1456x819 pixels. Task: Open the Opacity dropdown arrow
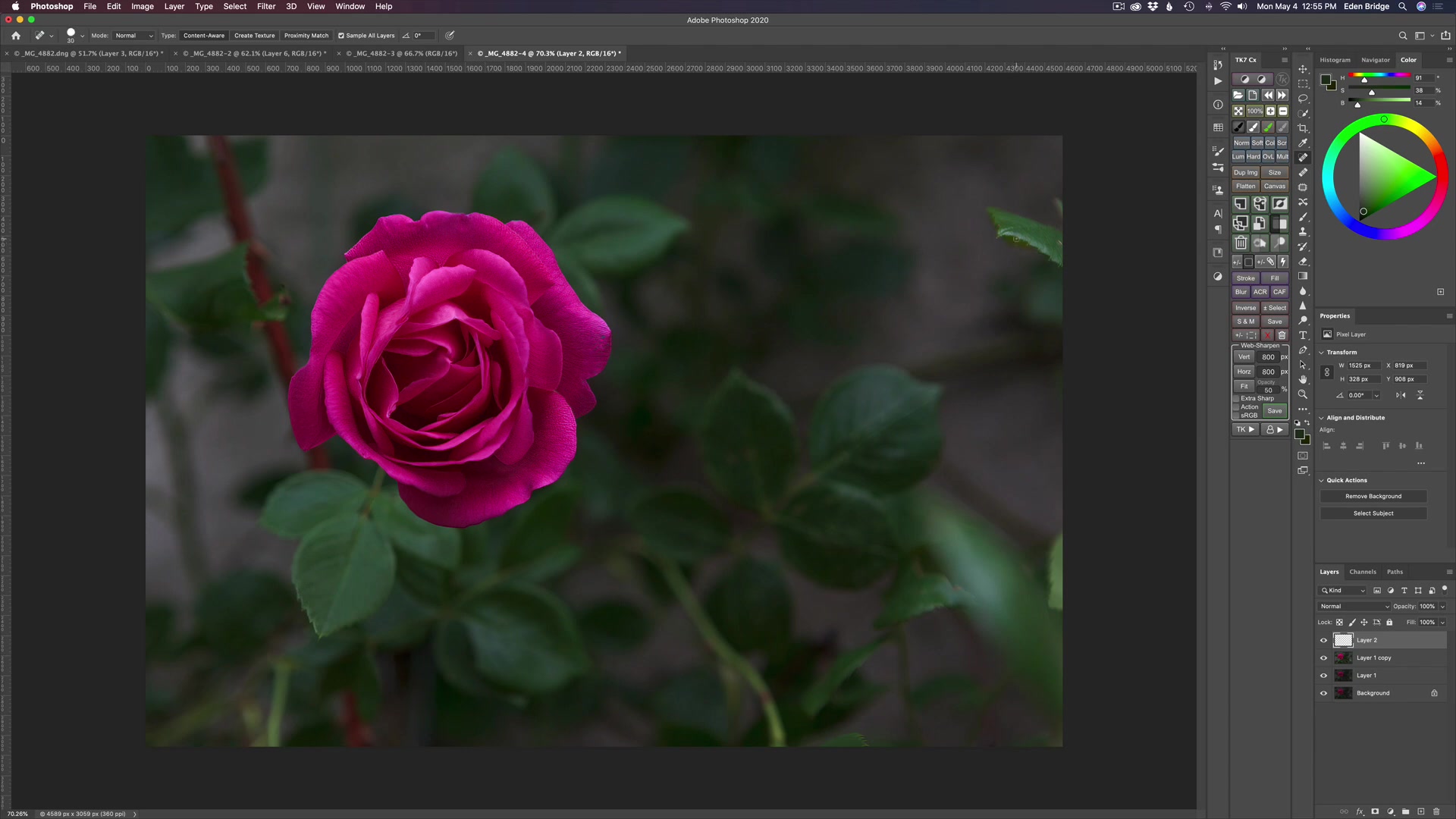tap(1442, 607)
